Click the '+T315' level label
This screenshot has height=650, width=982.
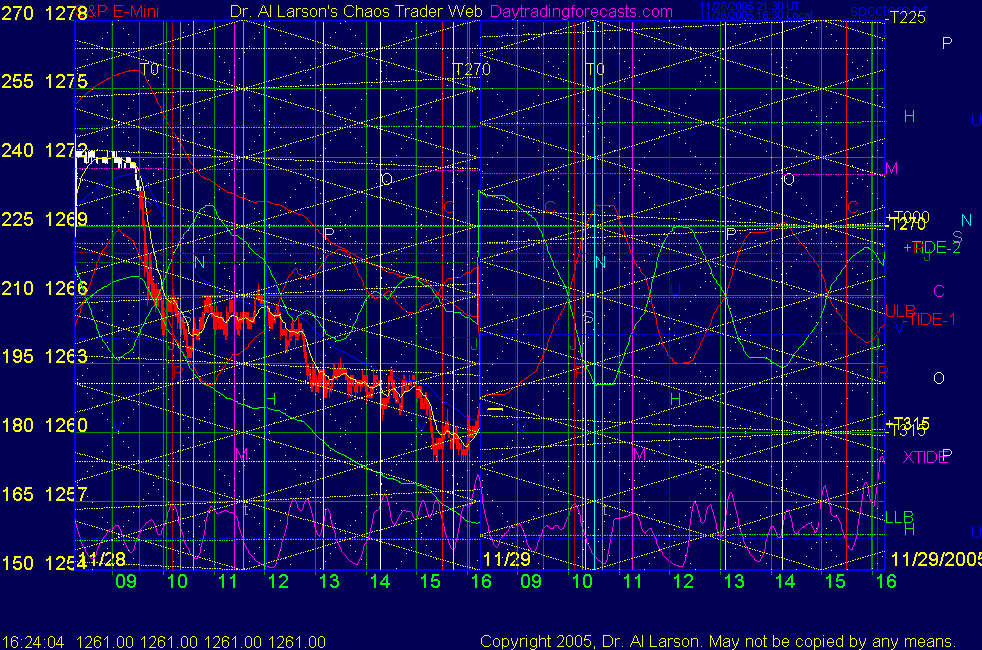pos(907,423)
